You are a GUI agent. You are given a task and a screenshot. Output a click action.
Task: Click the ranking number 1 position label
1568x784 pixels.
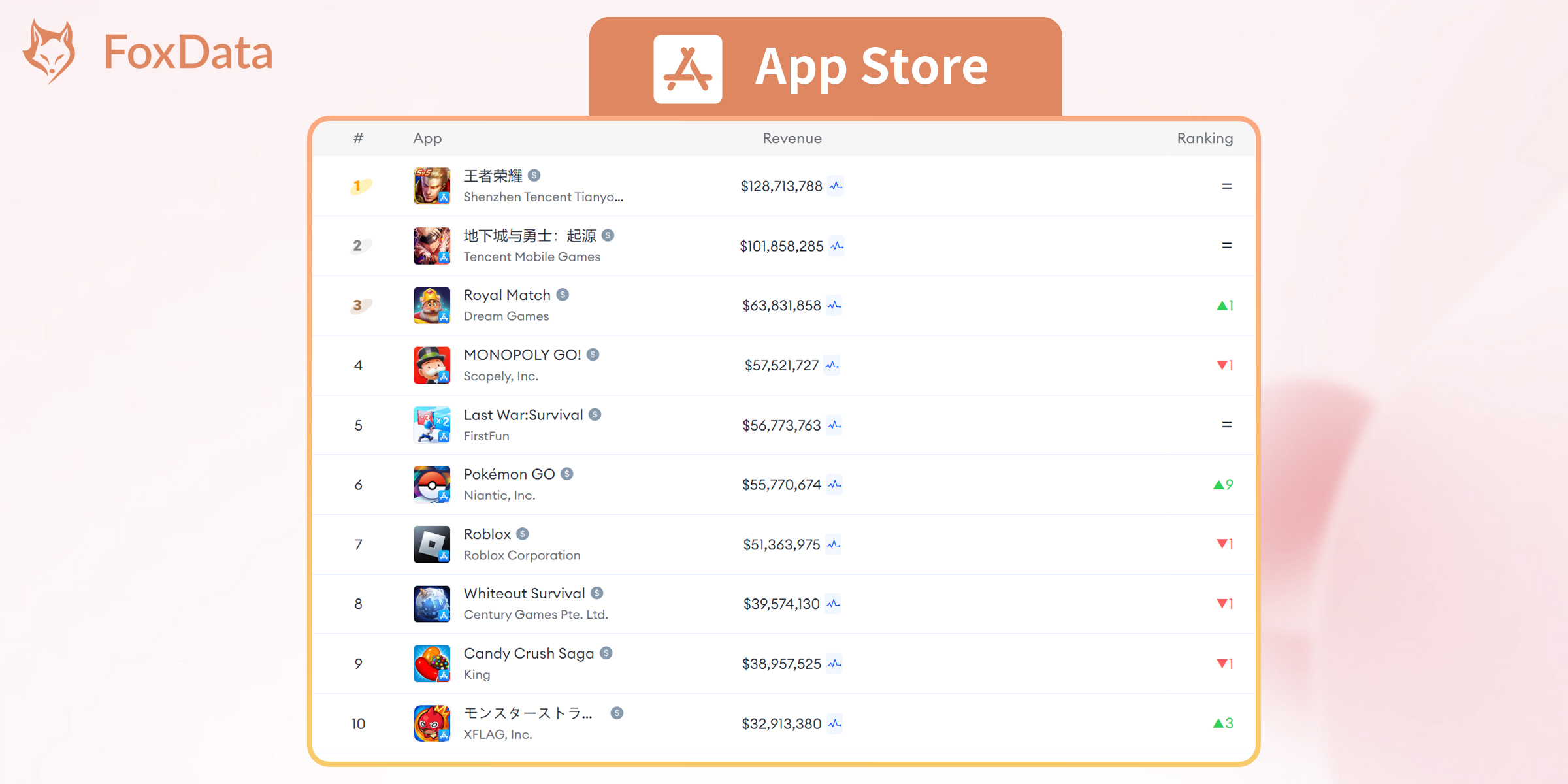click(x=354, y=186)
